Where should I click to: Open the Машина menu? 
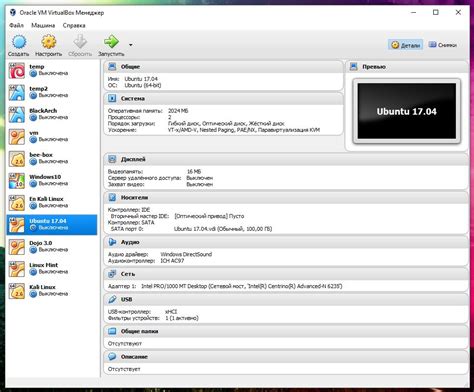point(43,25)
